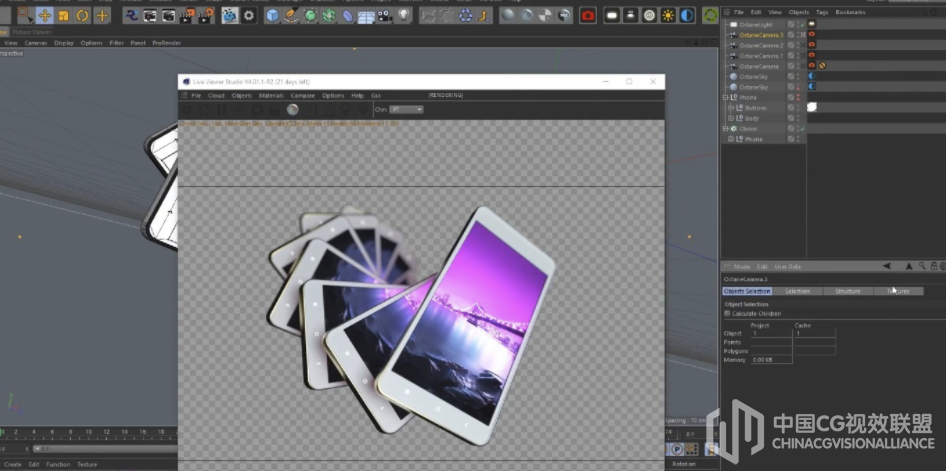
Task: Click the first OctaneSky environment tag
Action: click(x=811, y=77)
